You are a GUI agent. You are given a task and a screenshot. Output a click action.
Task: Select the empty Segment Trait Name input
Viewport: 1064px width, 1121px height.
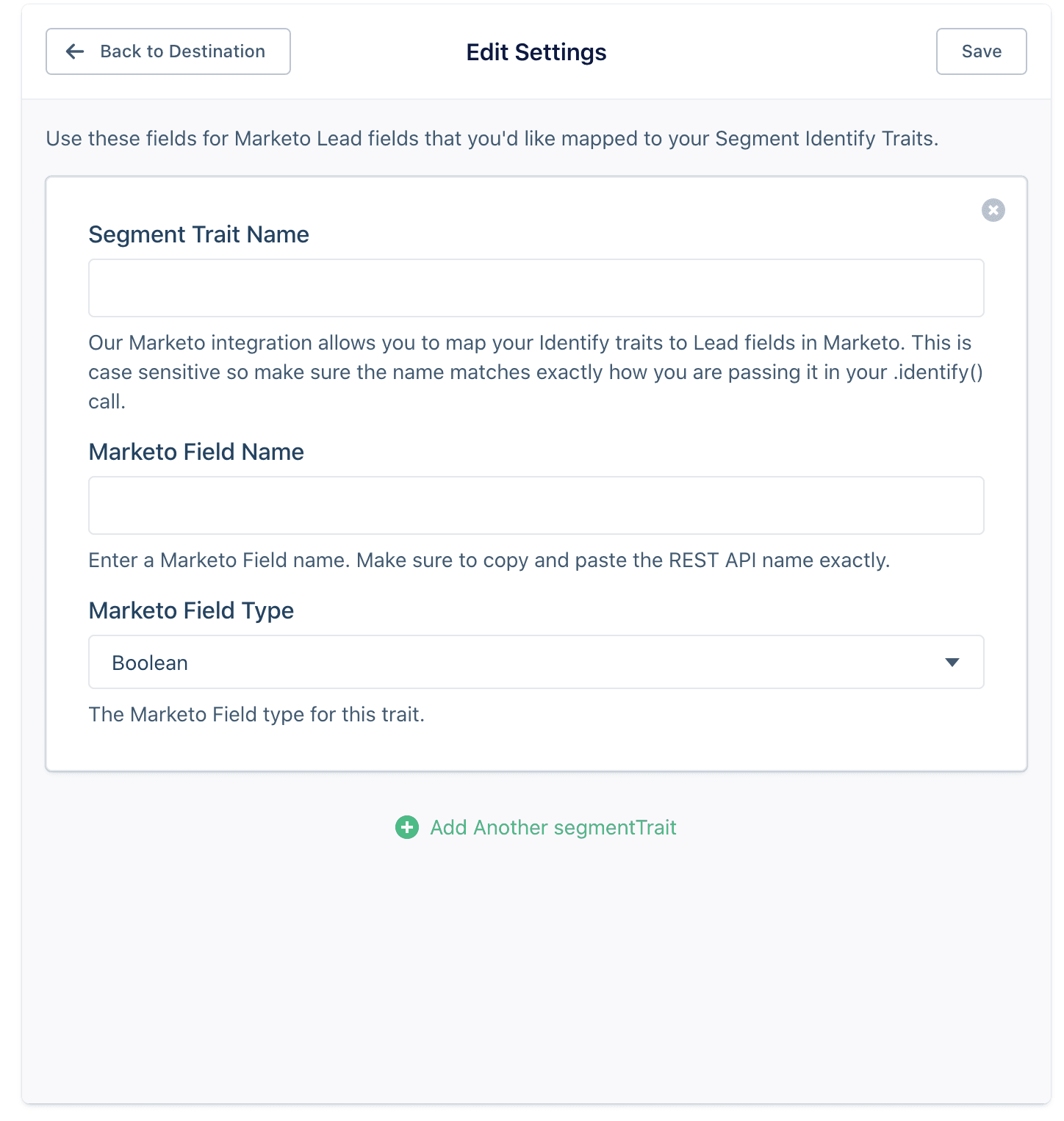[x=536, y=287]
